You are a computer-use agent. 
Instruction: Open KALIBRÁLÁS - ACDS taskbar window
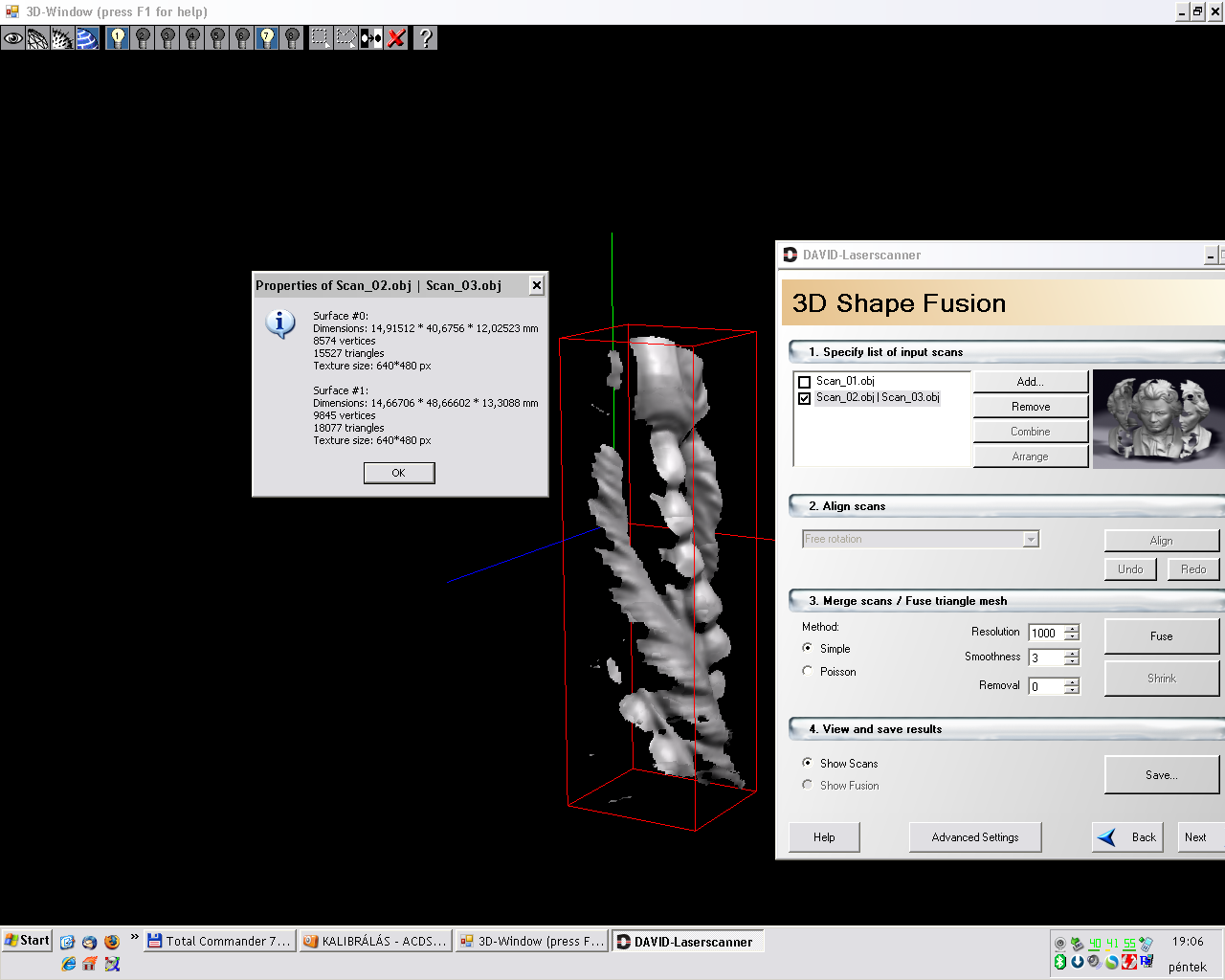tap(375, 942)
